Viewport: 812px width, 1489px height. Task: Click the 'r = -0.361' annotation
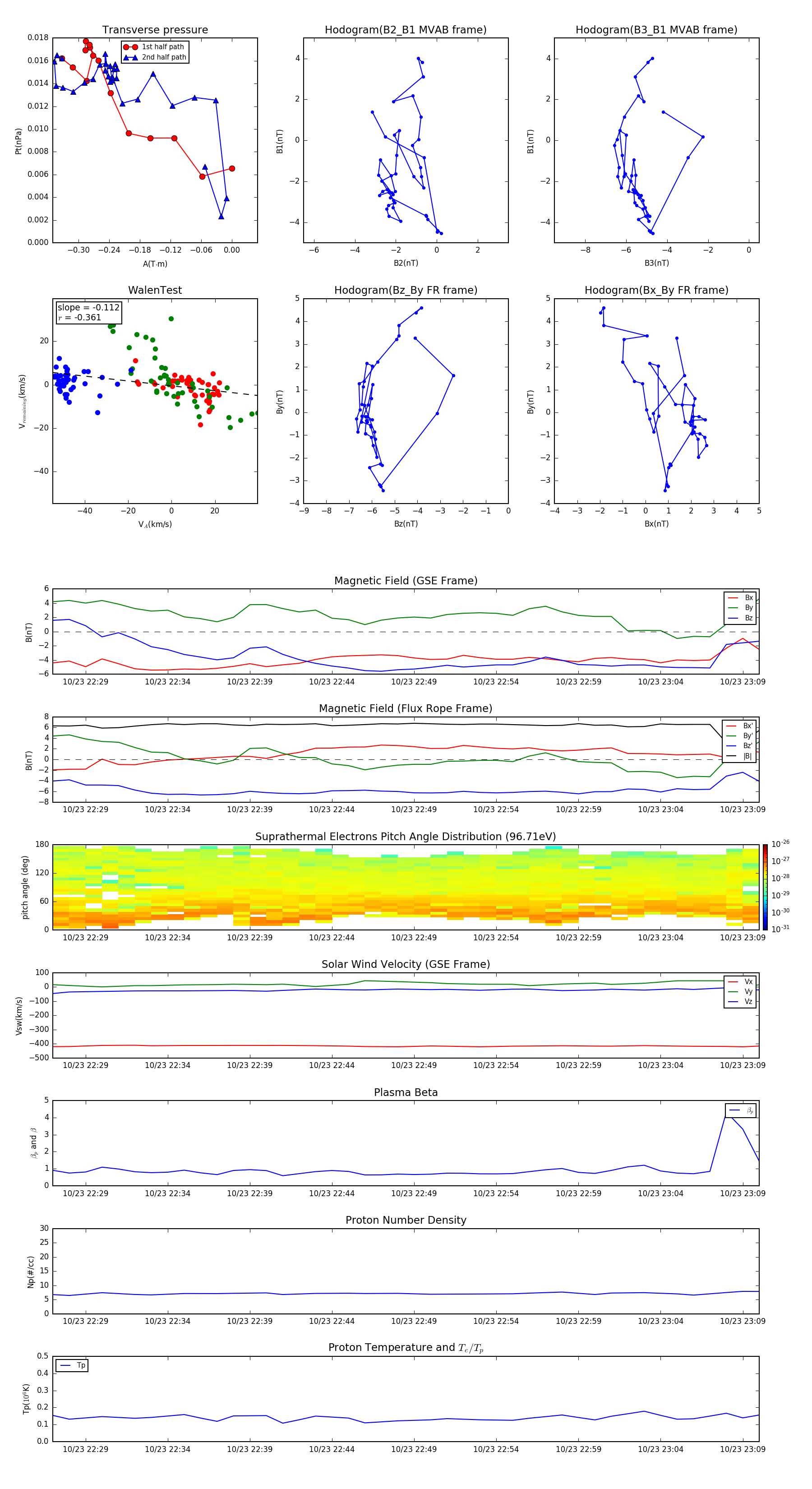coord(80,317)
